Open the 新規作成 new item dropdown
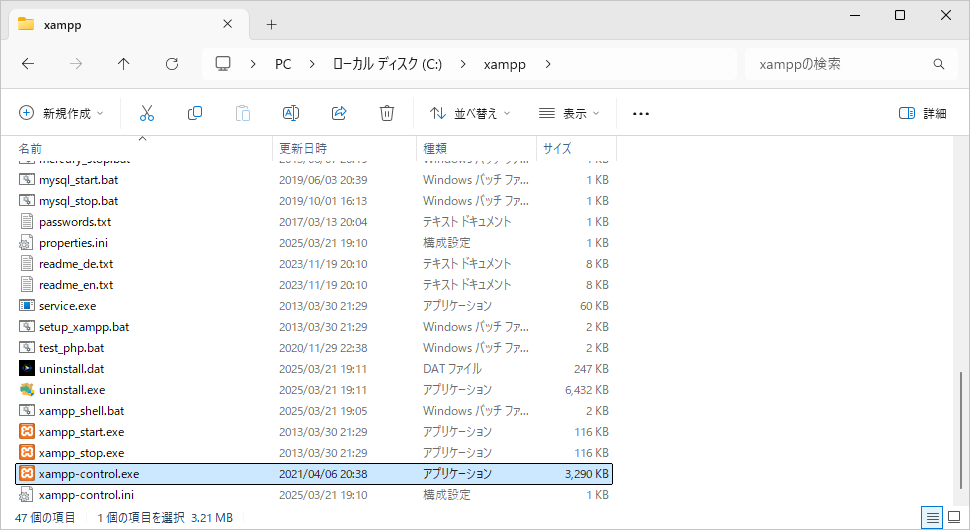Screen dimensions: 970x530 point(61,113)
